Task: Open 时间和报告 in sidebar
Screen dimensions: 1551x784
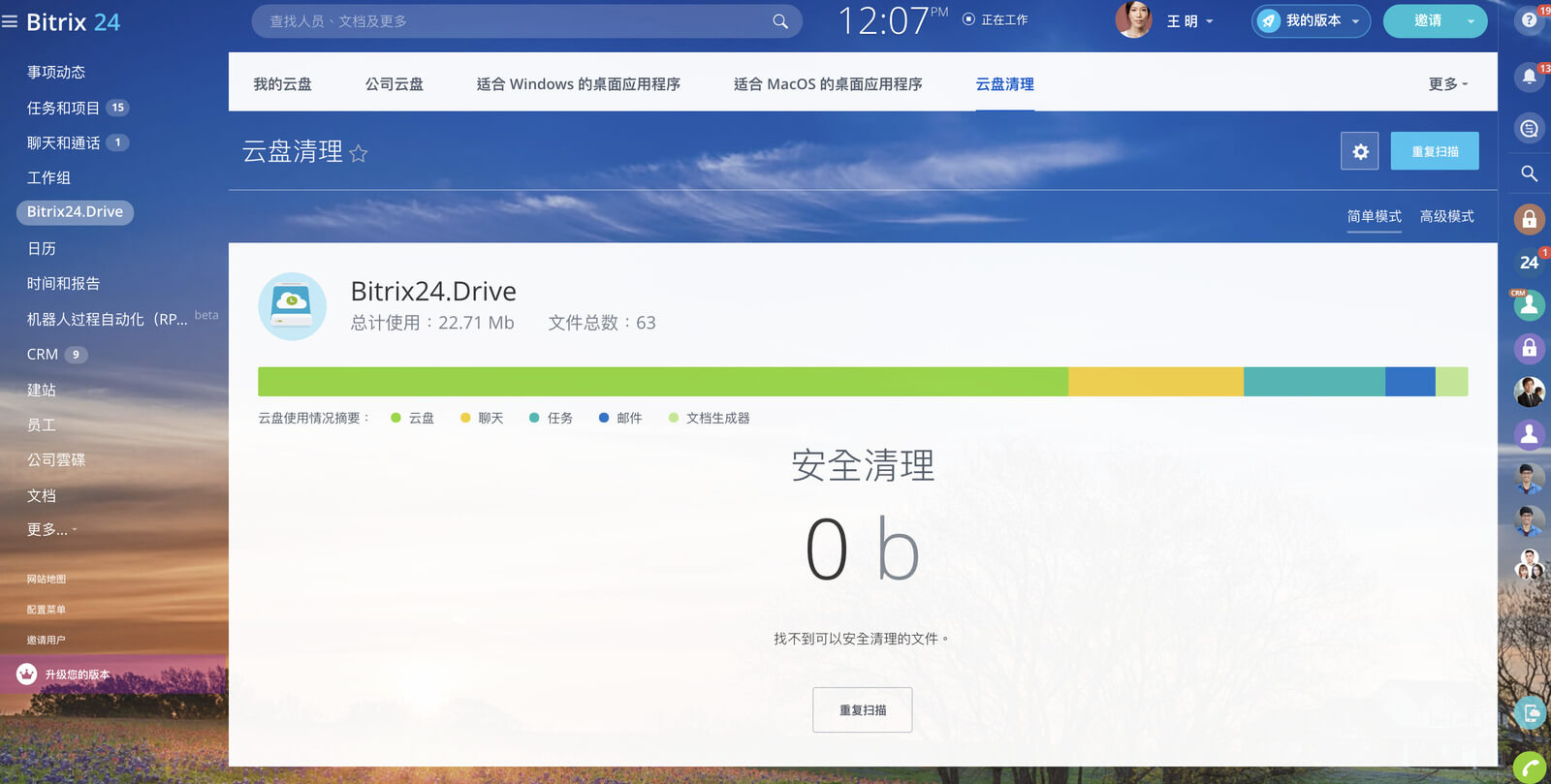Action: 63,283
